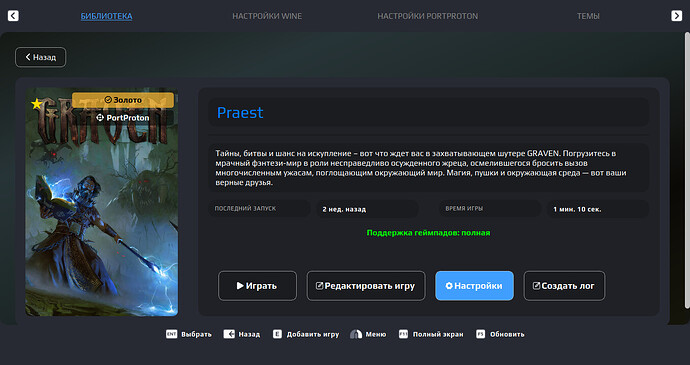The image size is (690, 365).
Task: Open the game Настройки button
Action: (474, 286)
